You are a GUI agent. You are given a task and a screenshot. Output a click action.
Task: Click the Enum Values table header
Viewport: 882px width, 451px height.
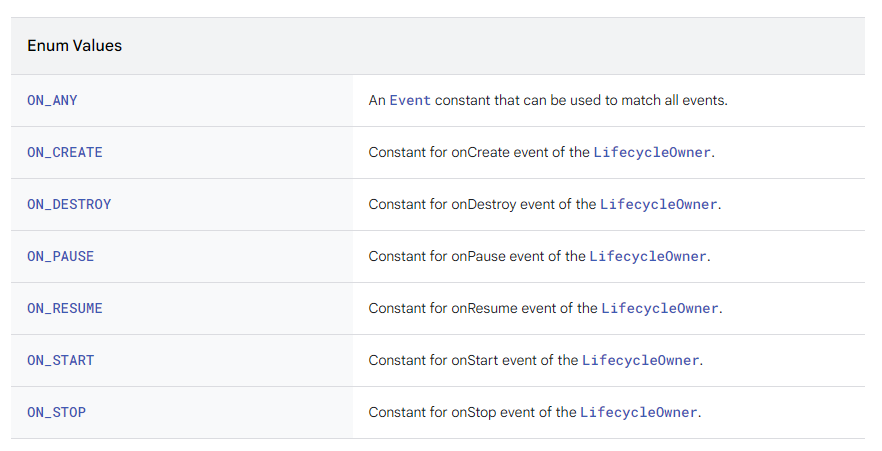pos(75,46)
